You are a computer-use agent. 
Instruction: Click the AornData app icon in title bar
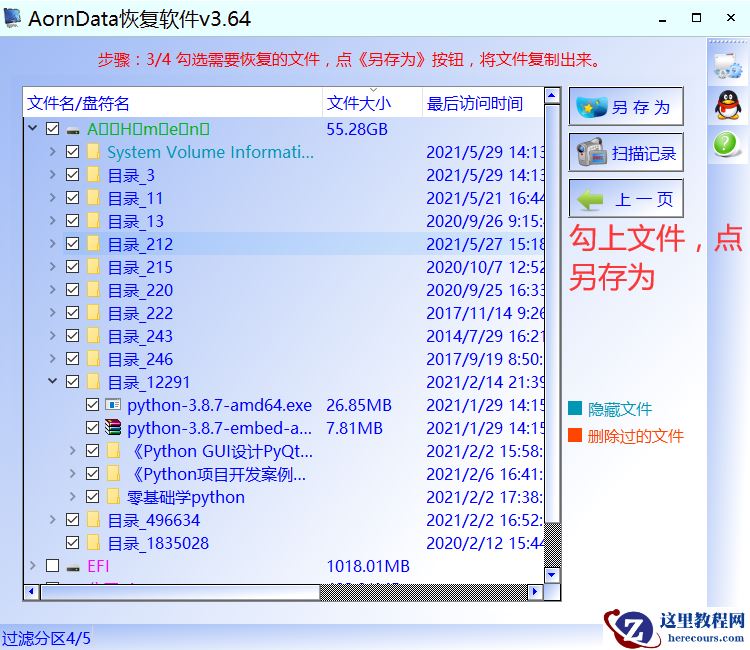(12, 18)
